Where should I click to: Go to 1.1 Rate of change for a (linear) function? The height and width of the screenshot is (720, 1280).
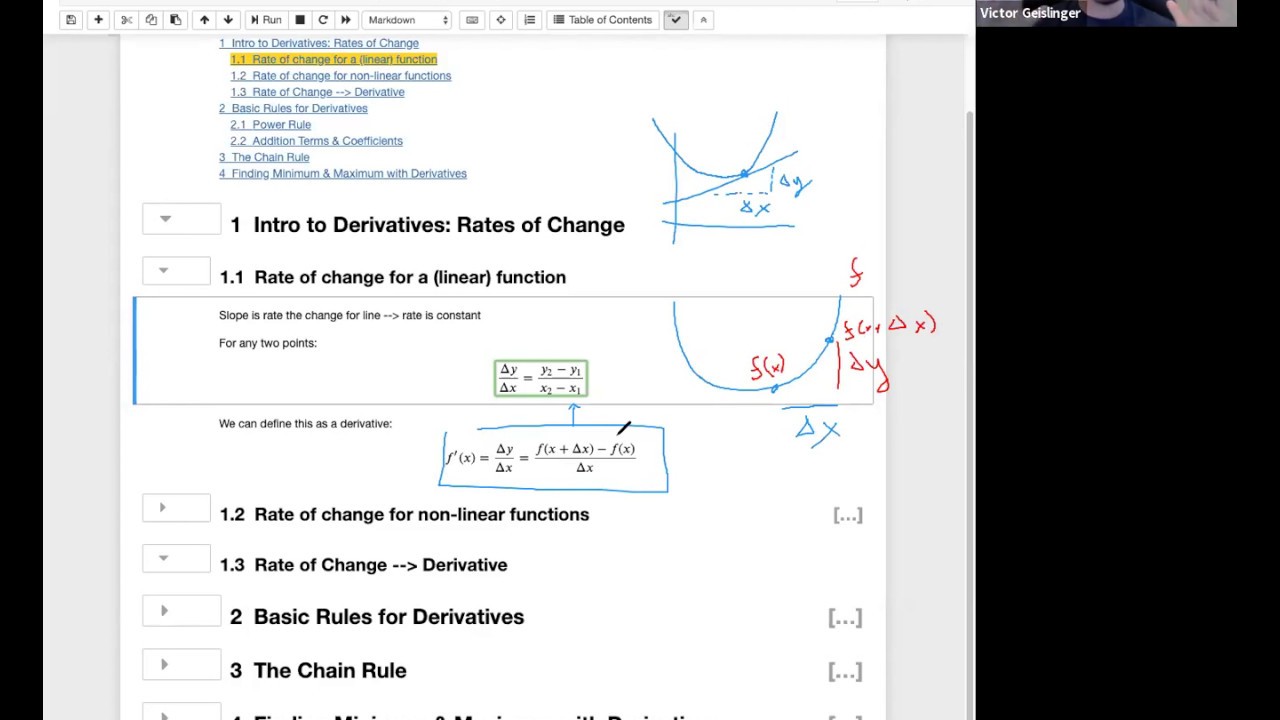[333, 59]
